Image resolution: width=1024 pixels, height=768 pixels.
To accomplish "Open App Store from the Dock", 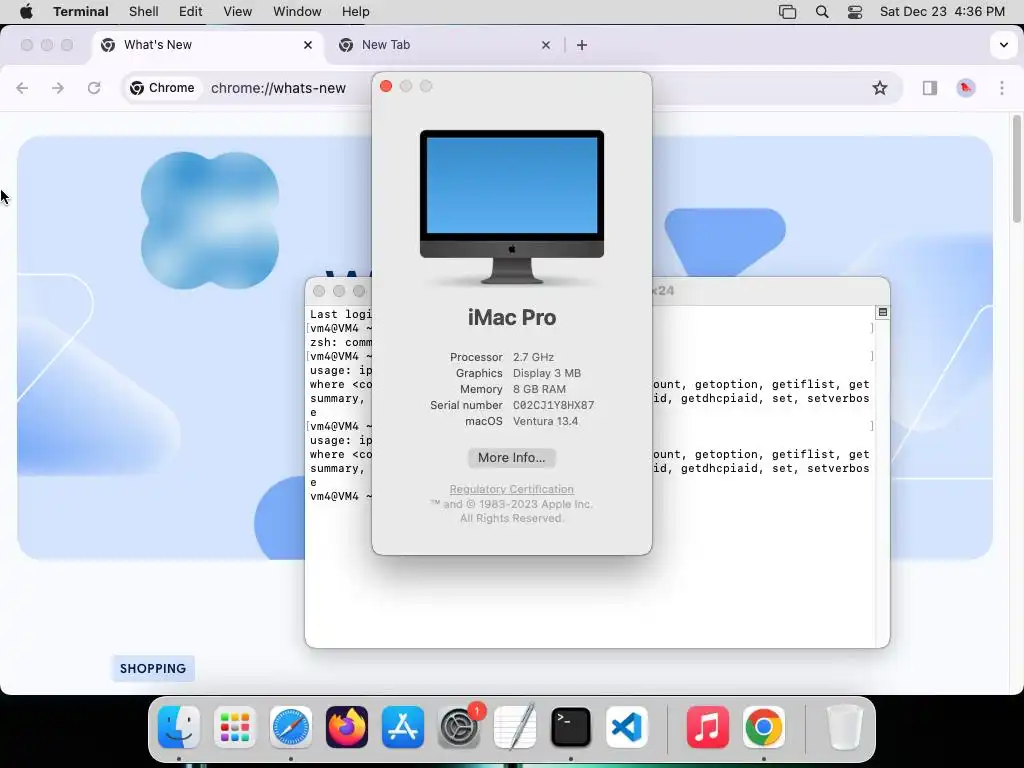I will (403, 727).
